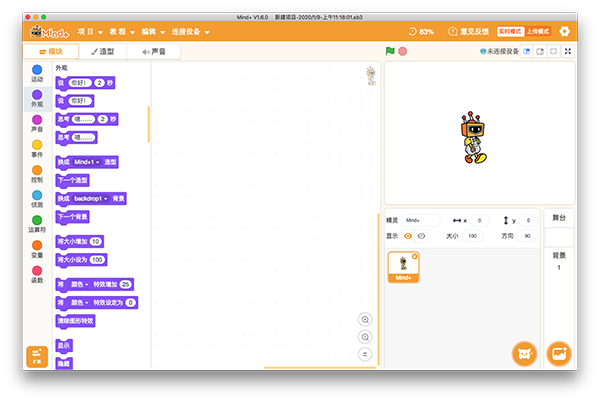Image resolution: width=600 pixels, height=402 pixels.
Task: Hide the stage layout icon
Action: click(553, 51)
